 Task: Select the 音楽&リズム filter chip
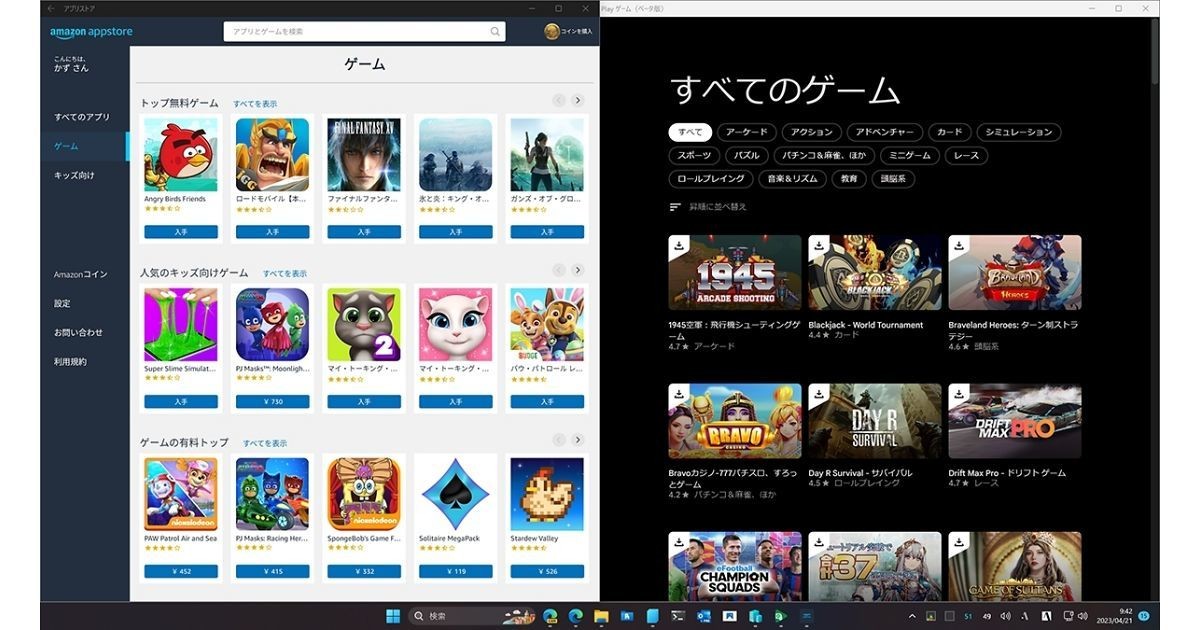794,179
